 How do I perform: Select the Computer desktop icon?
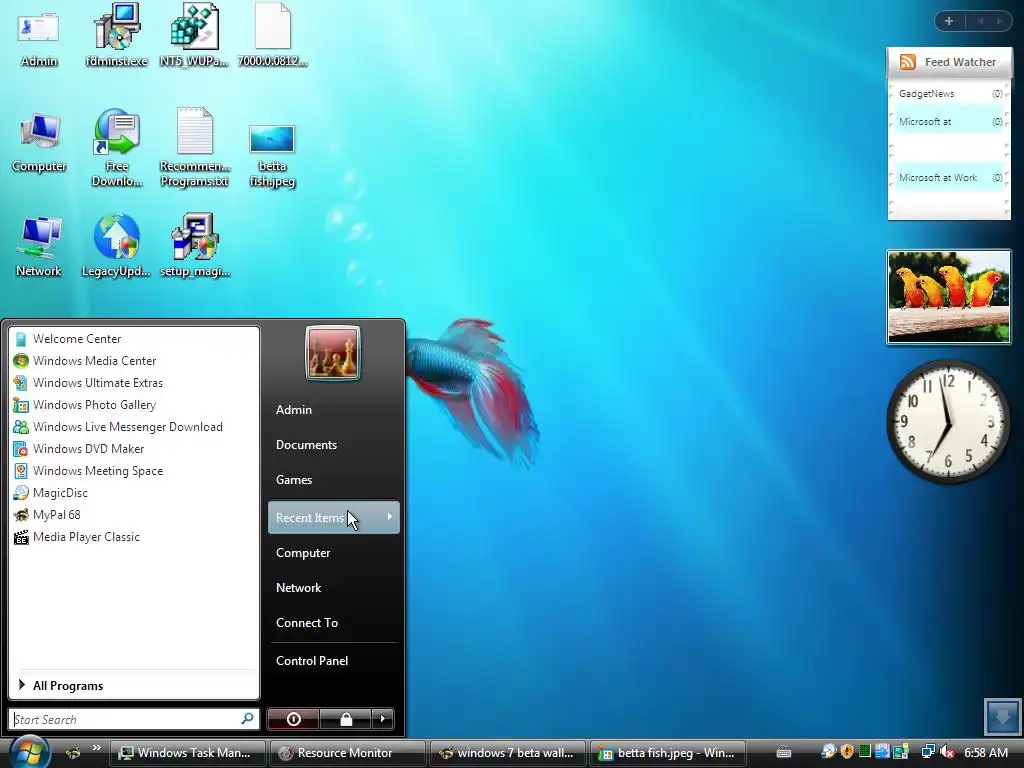[x=39, y=142]
